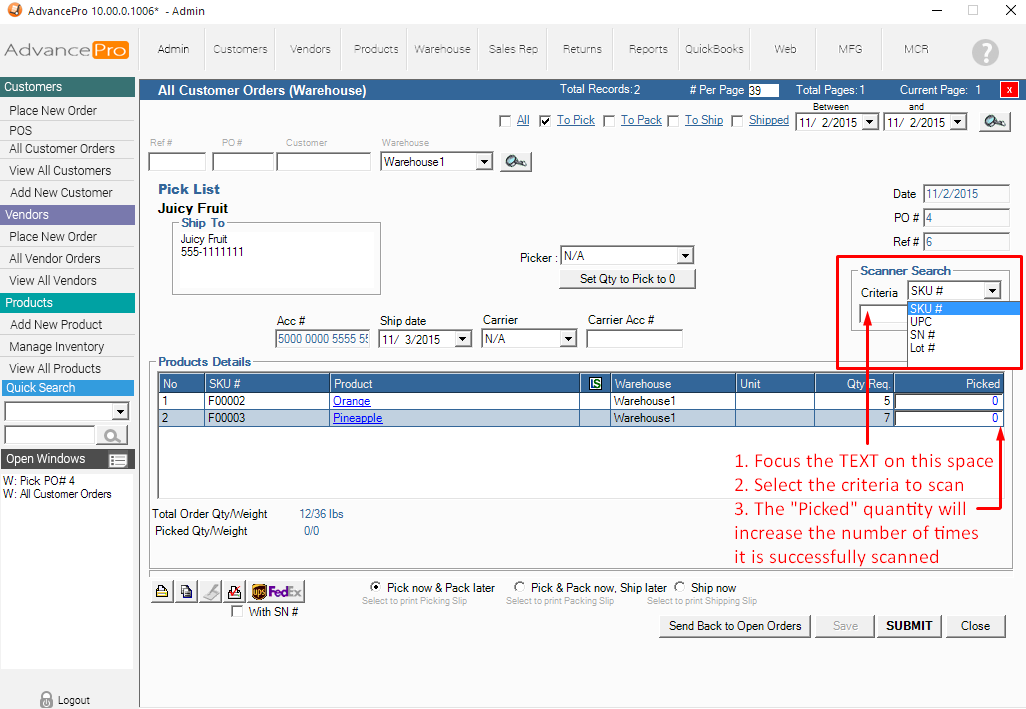Open the Warehouse menu in top bar
The width and height of the screenshot is (1026, 709).
coord(442,49)
